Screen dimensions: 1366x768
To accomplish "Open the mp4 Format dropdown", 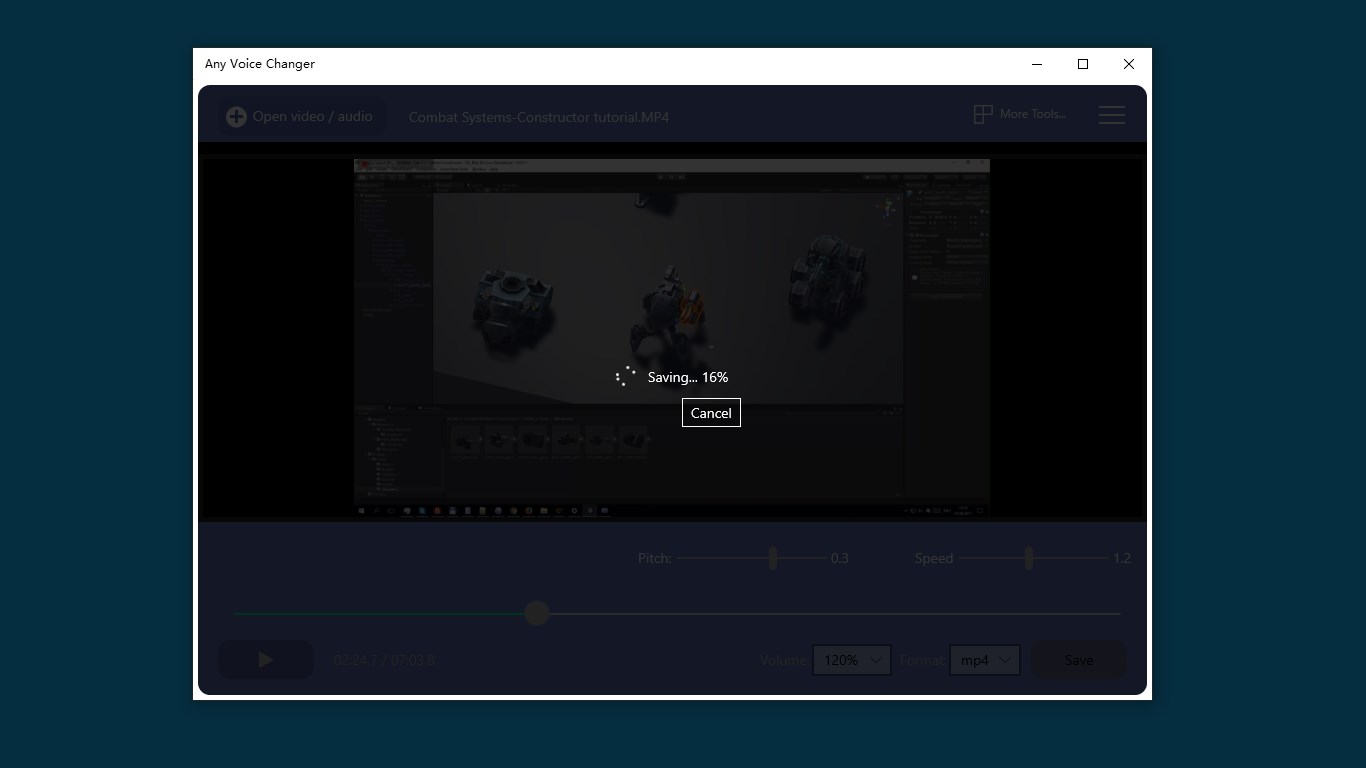I will (x=984, y=660).
